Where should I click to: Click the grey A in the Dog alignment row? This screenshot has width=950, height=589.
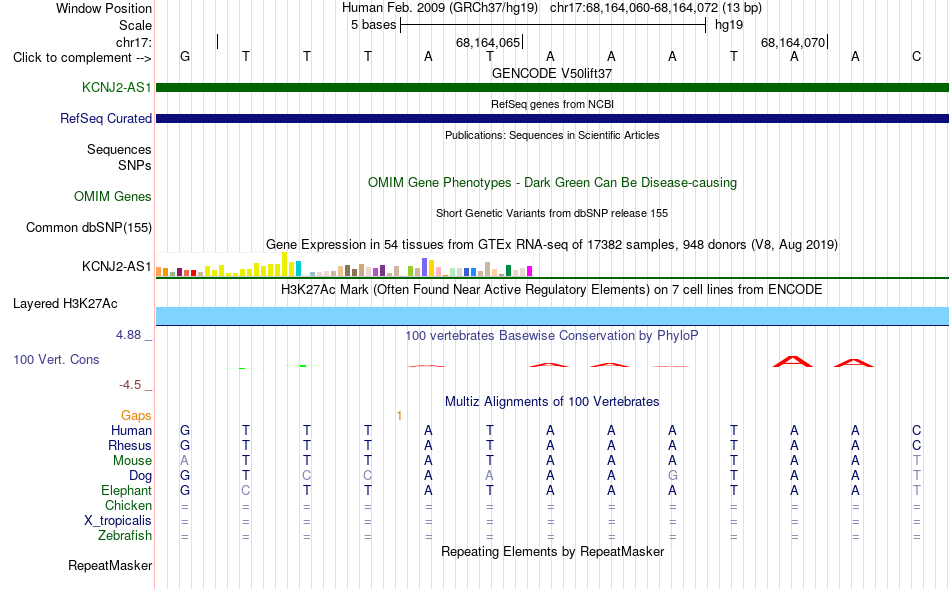point(490,476)
